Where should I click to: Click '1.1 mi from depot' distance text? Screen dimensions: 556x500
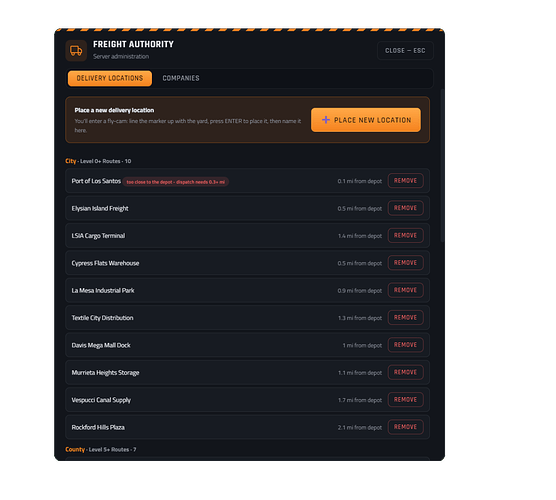(360, 373)
